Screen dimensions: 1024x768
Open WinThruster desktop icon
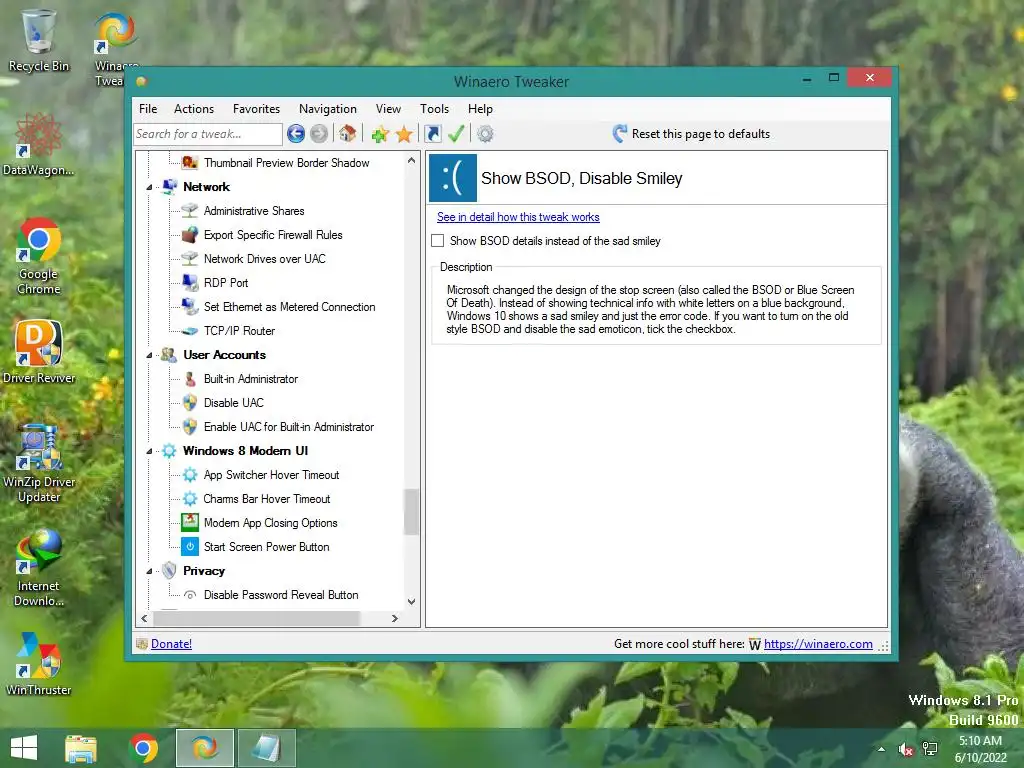[x=39, y=664]
